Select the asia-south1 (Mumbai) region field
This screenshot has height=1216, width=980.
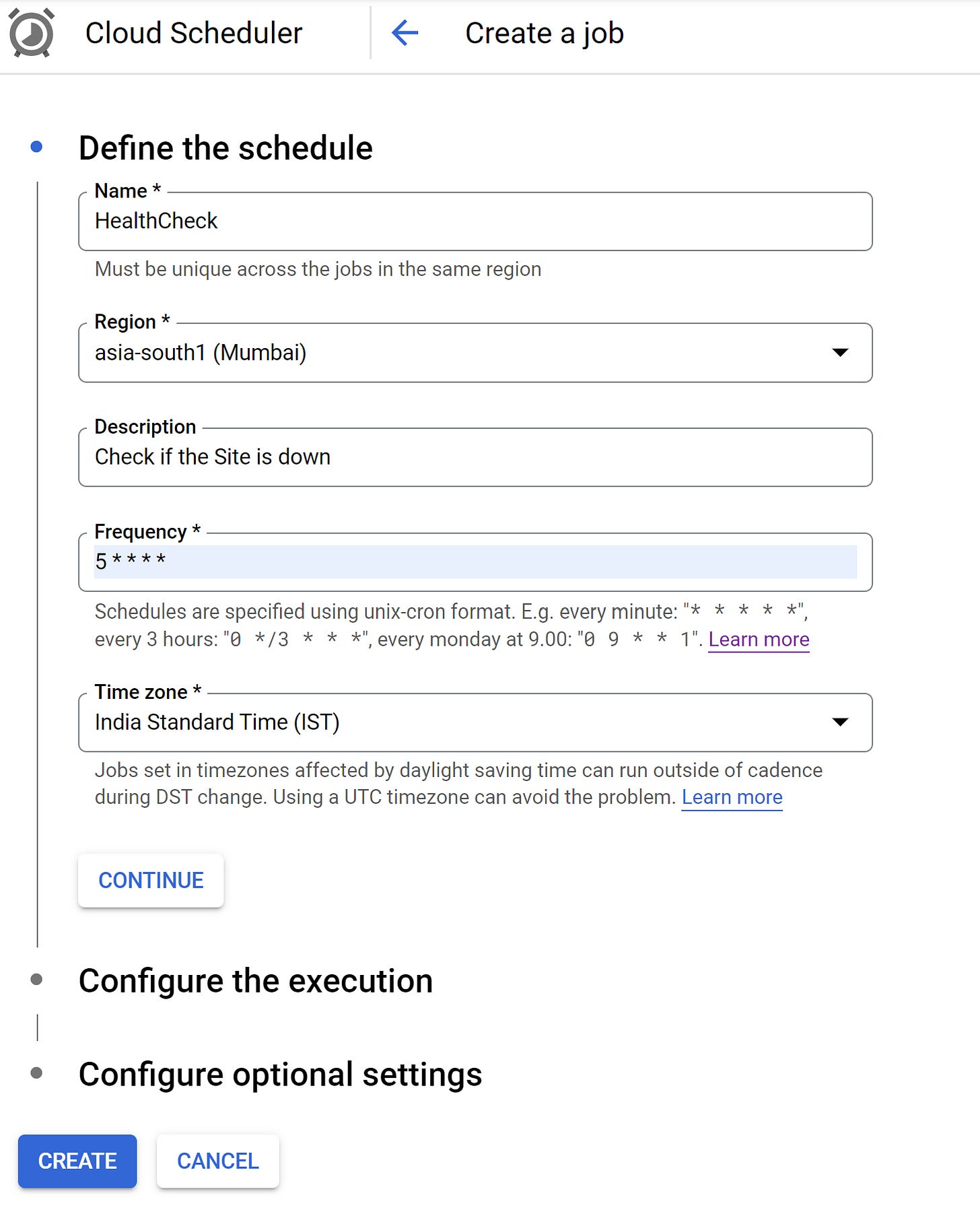click(475, 353)
